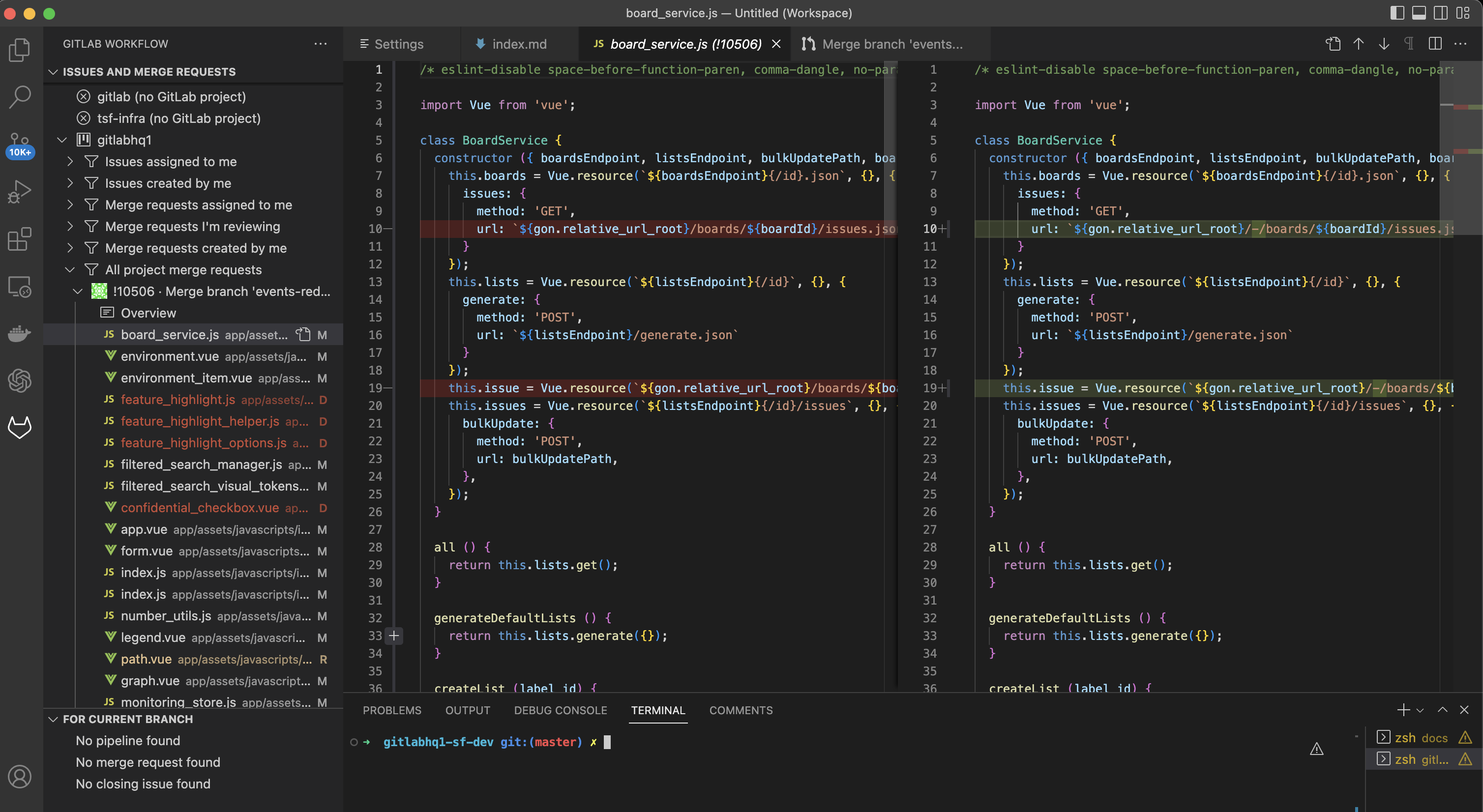The height and width of the screenshot is (812, 1483).
Task: Click the plus comment icon at line 33
Action: 394,636
